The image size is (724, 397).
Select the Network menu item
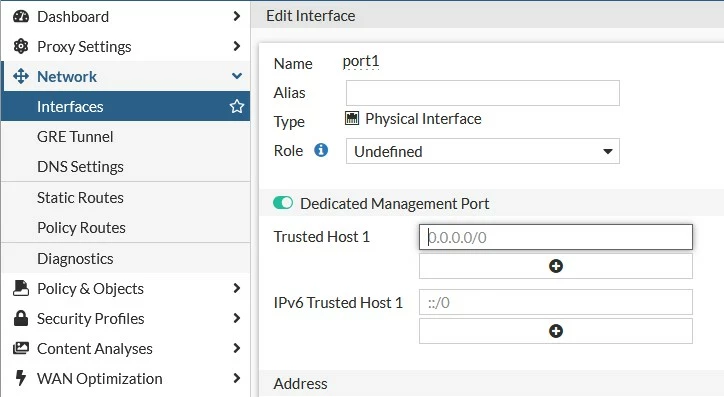click(x=126, y=76)
